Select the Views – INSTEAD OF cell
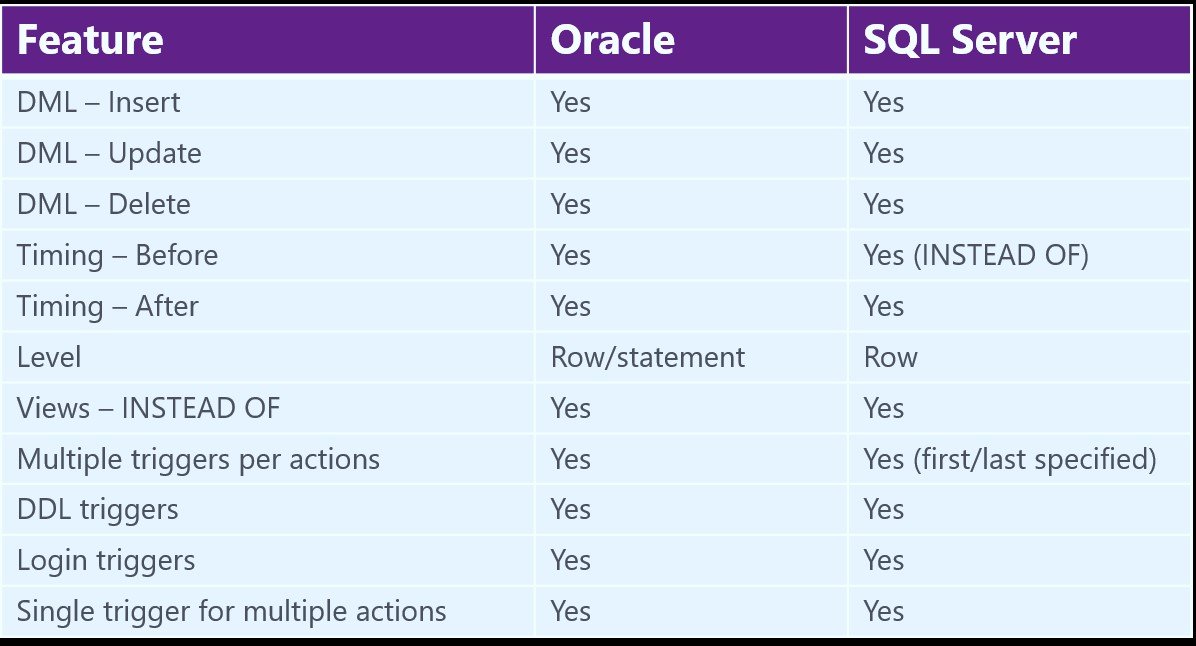This screenshot has height=646, width=1196. (268, 409)
